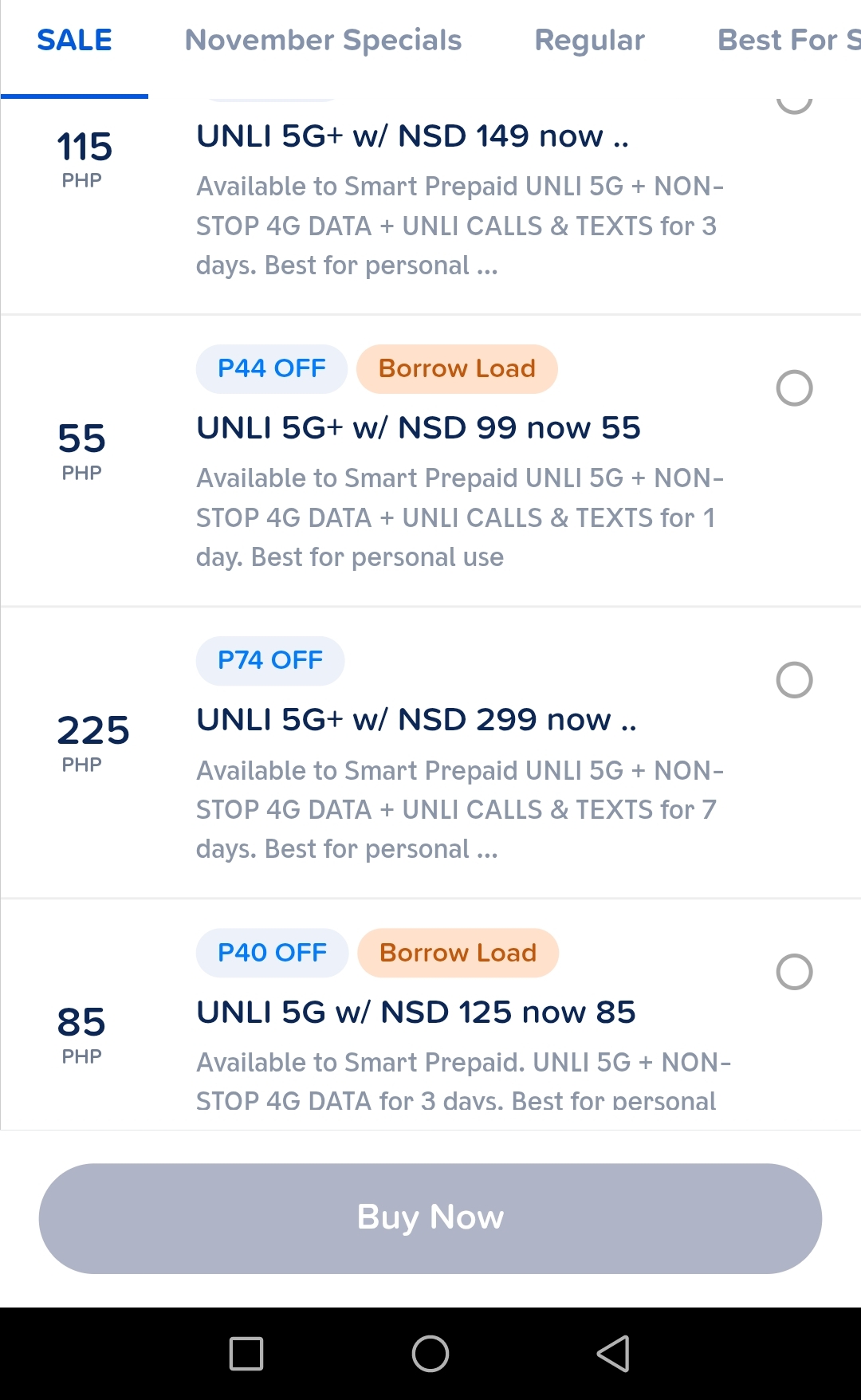Select the 225 PHP UNLI 5G+ radio button
This screenshot has width=861, height=1400.
(x=794, y=680)
